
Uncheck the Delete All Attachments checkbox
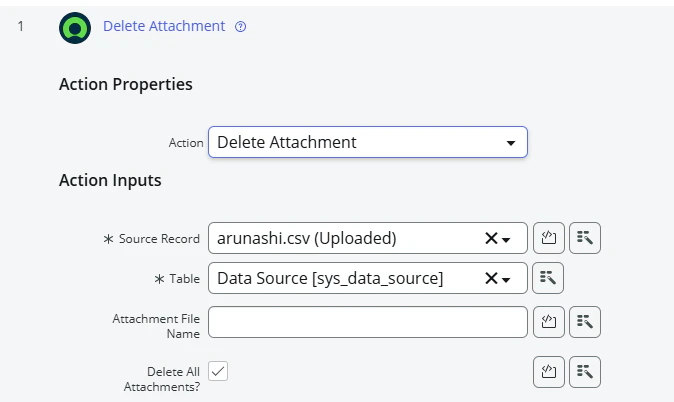pos(218,371)
